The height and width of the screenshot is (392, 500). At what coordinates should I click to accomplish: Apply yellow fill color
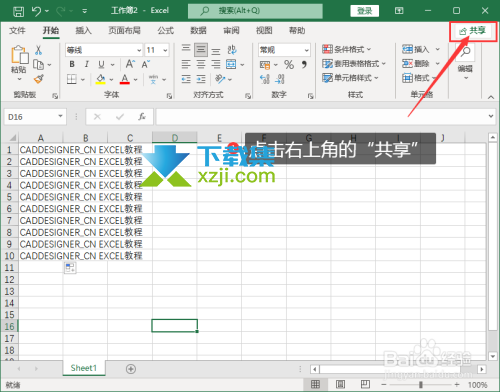(101, 79)
